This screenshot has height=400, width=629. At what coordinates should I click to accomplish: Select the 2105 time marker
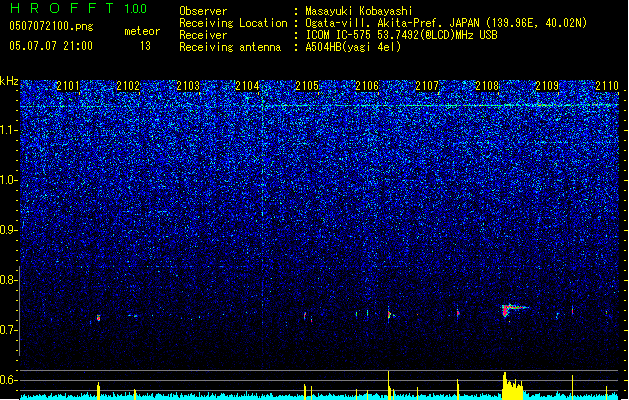tap(307, 86)
